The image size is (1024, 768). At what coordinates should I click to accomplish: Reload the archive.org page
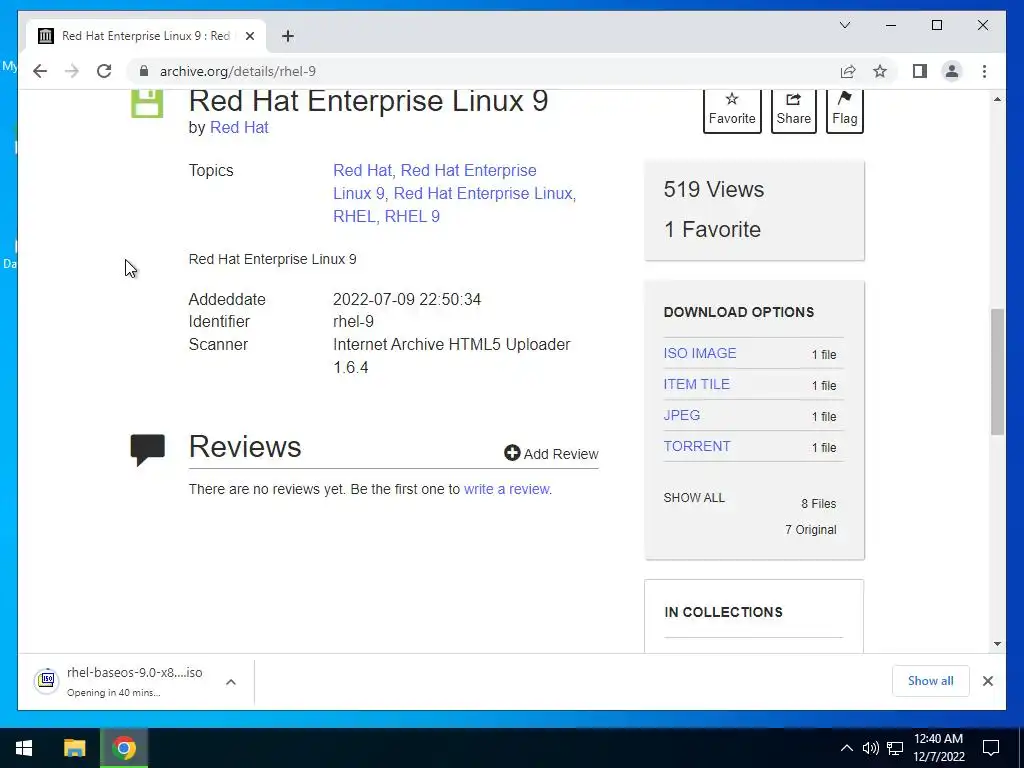click(x=104, y=71)
